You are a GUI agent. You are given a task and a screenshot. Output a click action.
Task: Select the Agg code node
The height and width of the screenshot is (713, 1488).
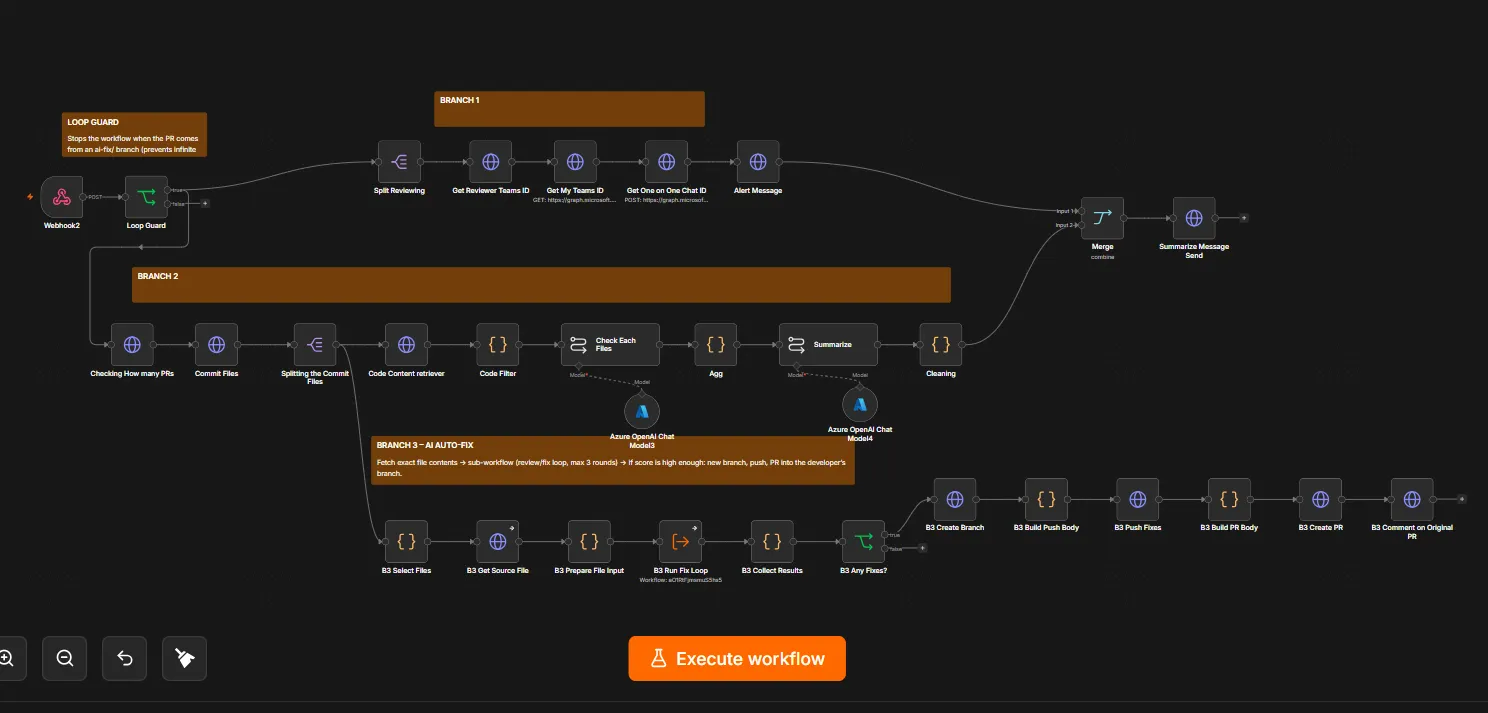coord(716,345)
